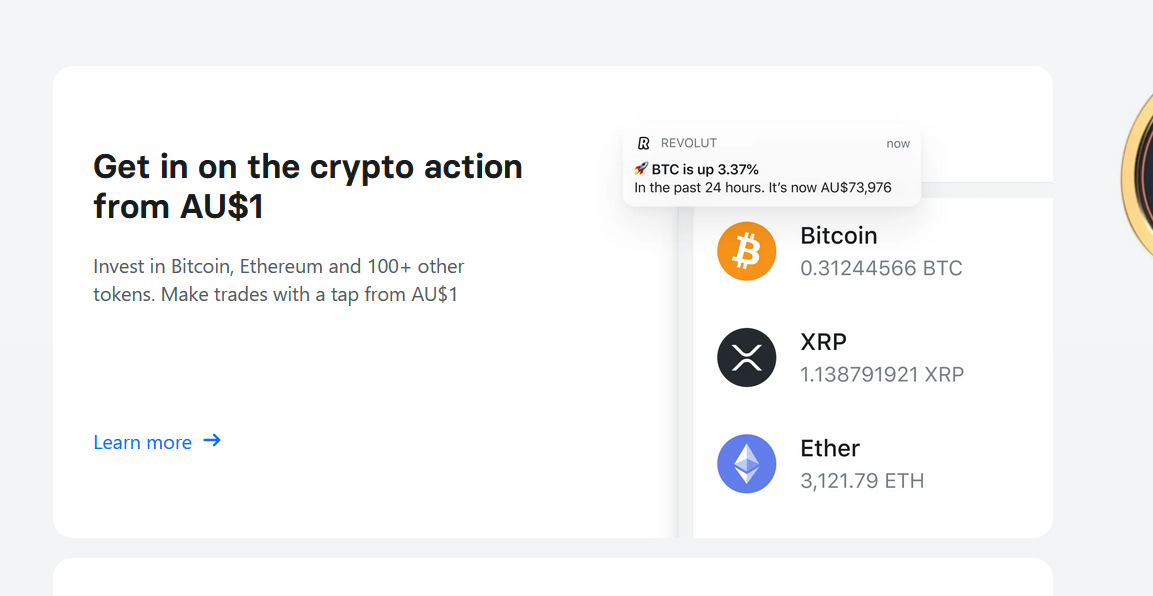The width and height of the screenshot is (1153, 596).
Task: Click the gold coin at right edge
Action: click(1138, 170)
